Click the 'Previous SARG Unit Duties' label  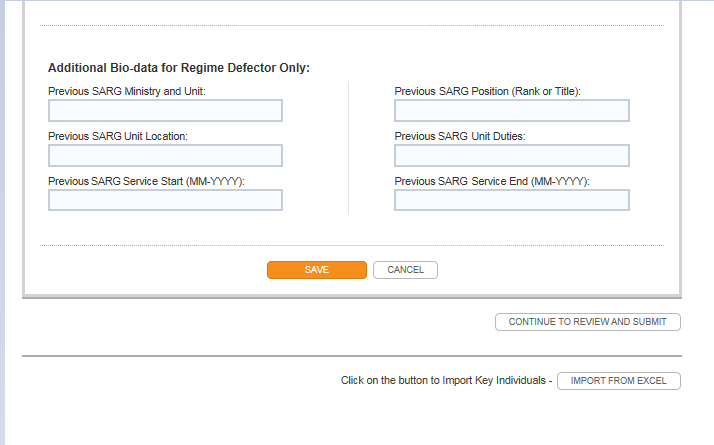(x=459, y=136)
